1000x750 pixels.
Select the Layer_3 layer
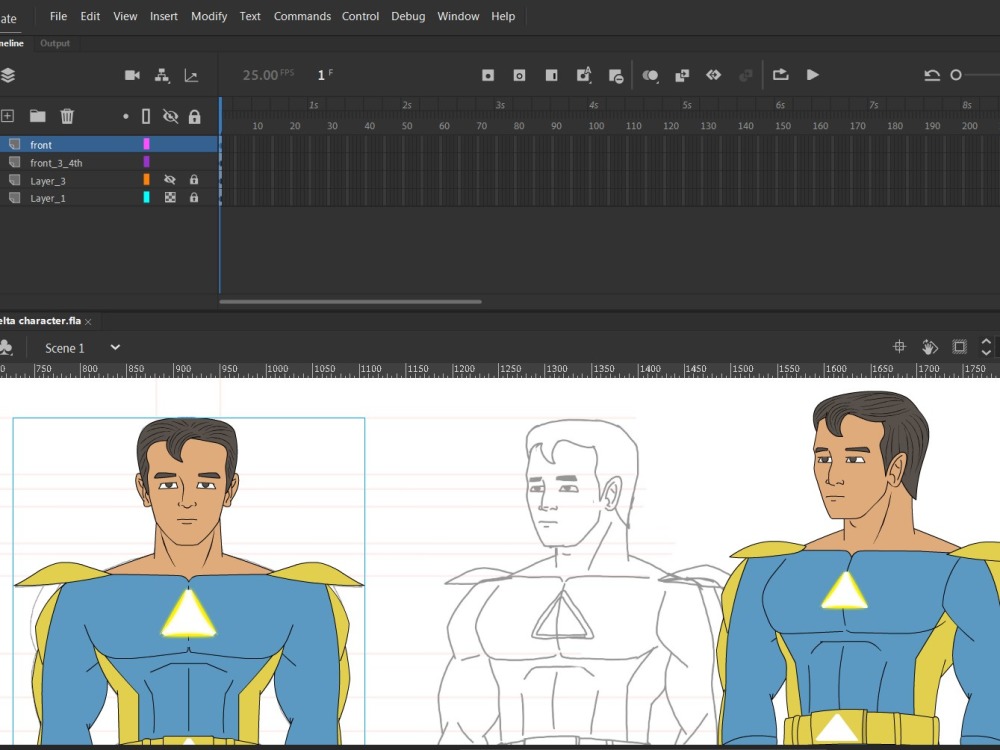108,180
